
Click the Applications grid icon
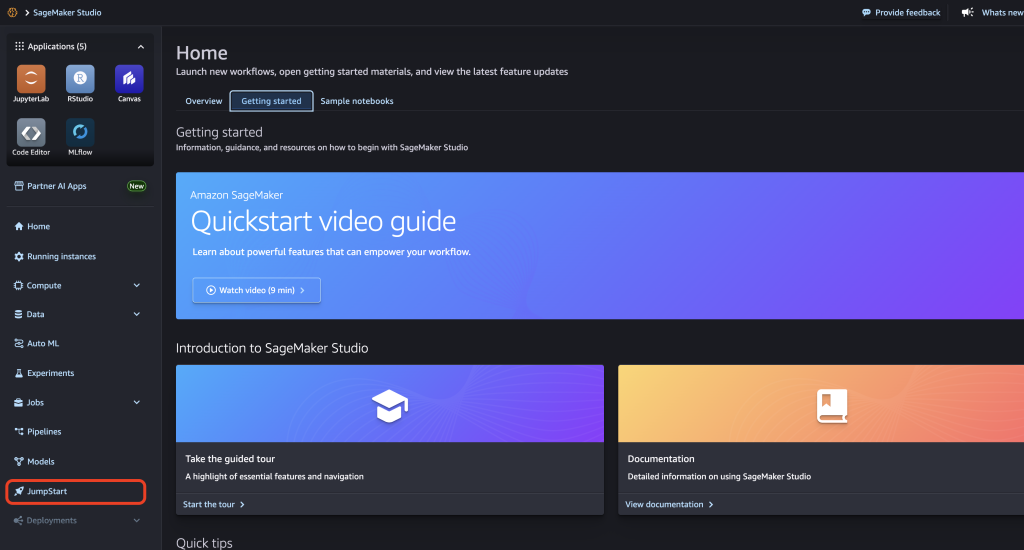(x=20, y=46)
